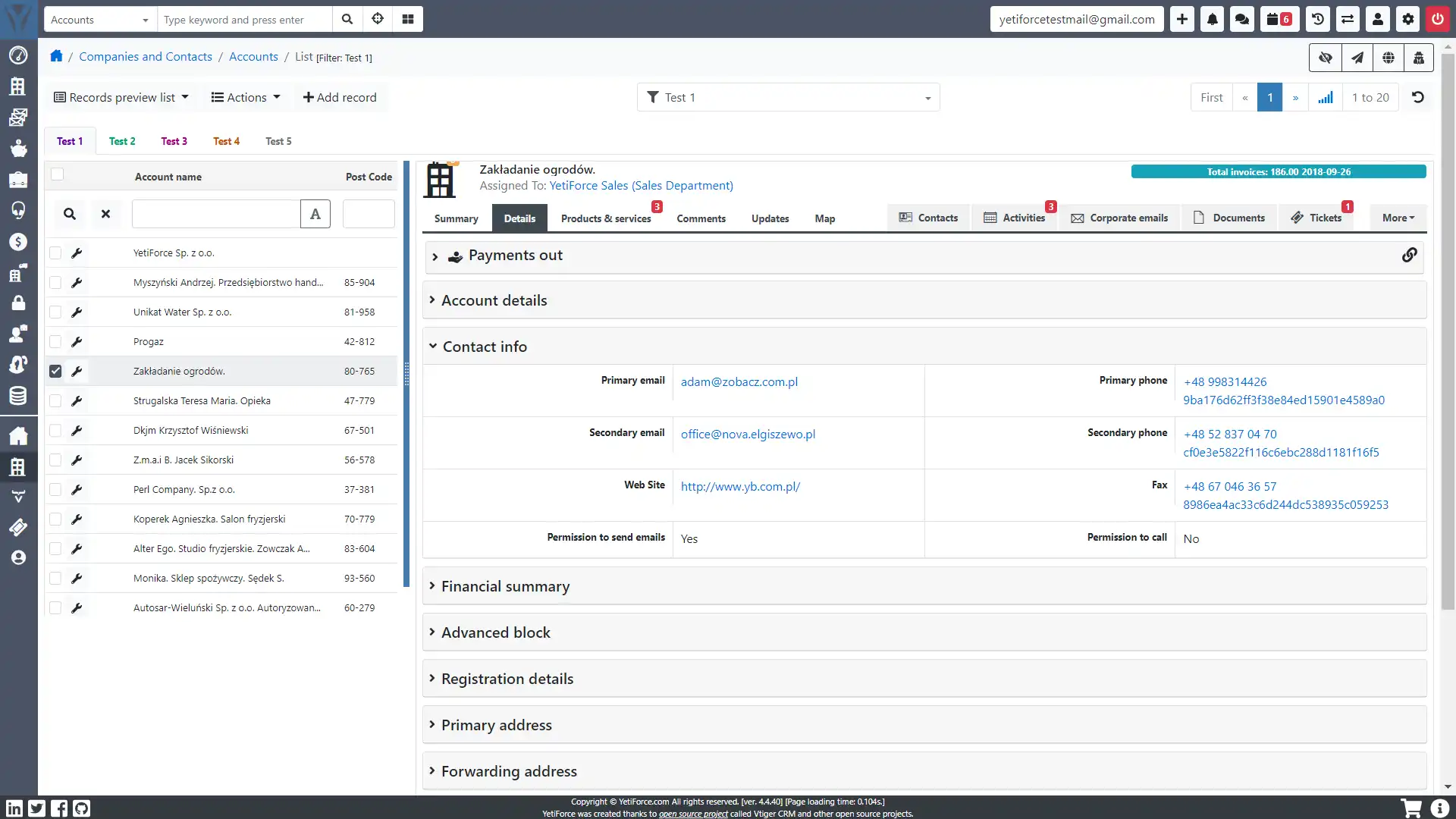Screen dimensions: 1456x819
Task: Expand the Financial summary section
Action: tap(506, 586)
